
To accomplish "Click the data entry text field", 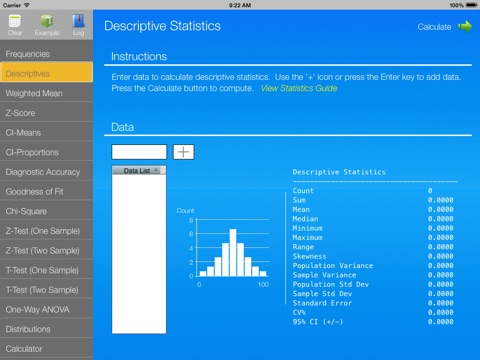I will [139, 152].
